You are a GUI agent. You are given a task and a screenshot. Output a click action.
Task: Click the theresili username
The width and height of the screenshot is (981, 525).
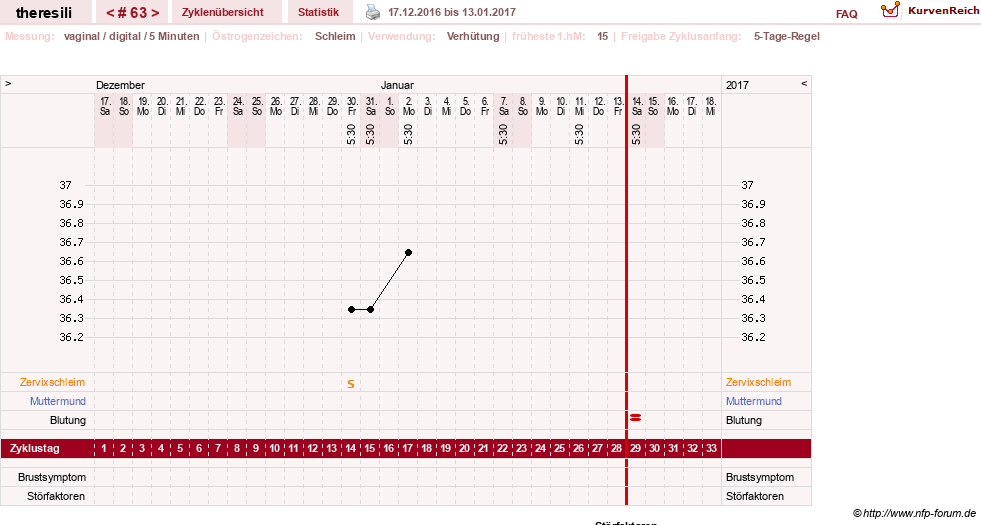pos(44,13)
